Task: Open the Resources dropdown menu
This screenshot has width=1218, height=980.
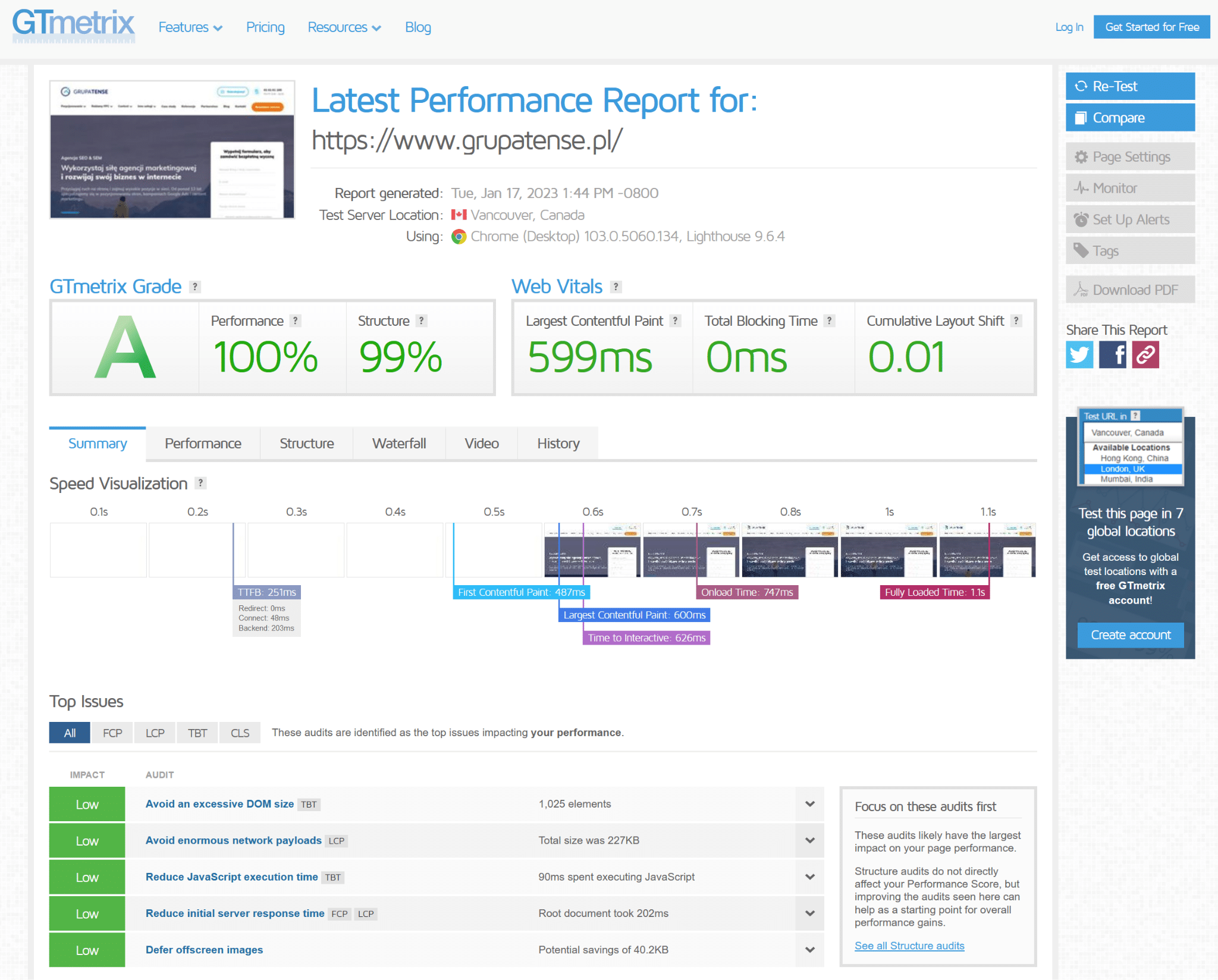Action: click(x=344, y=27)
